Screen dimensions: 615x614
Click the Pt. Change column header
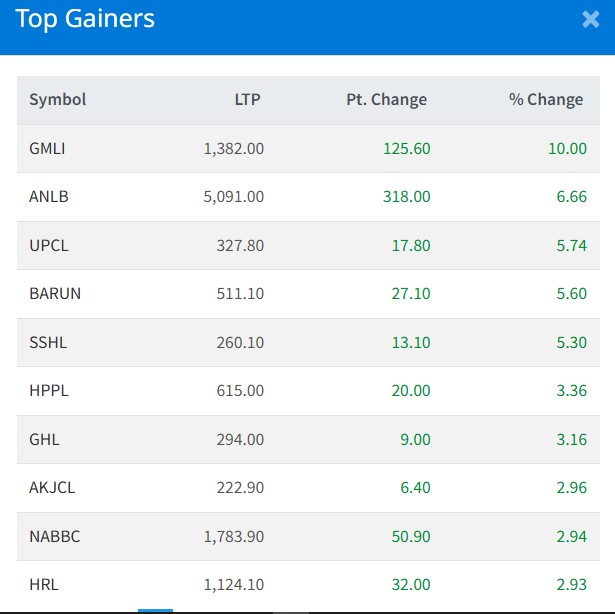385,99
